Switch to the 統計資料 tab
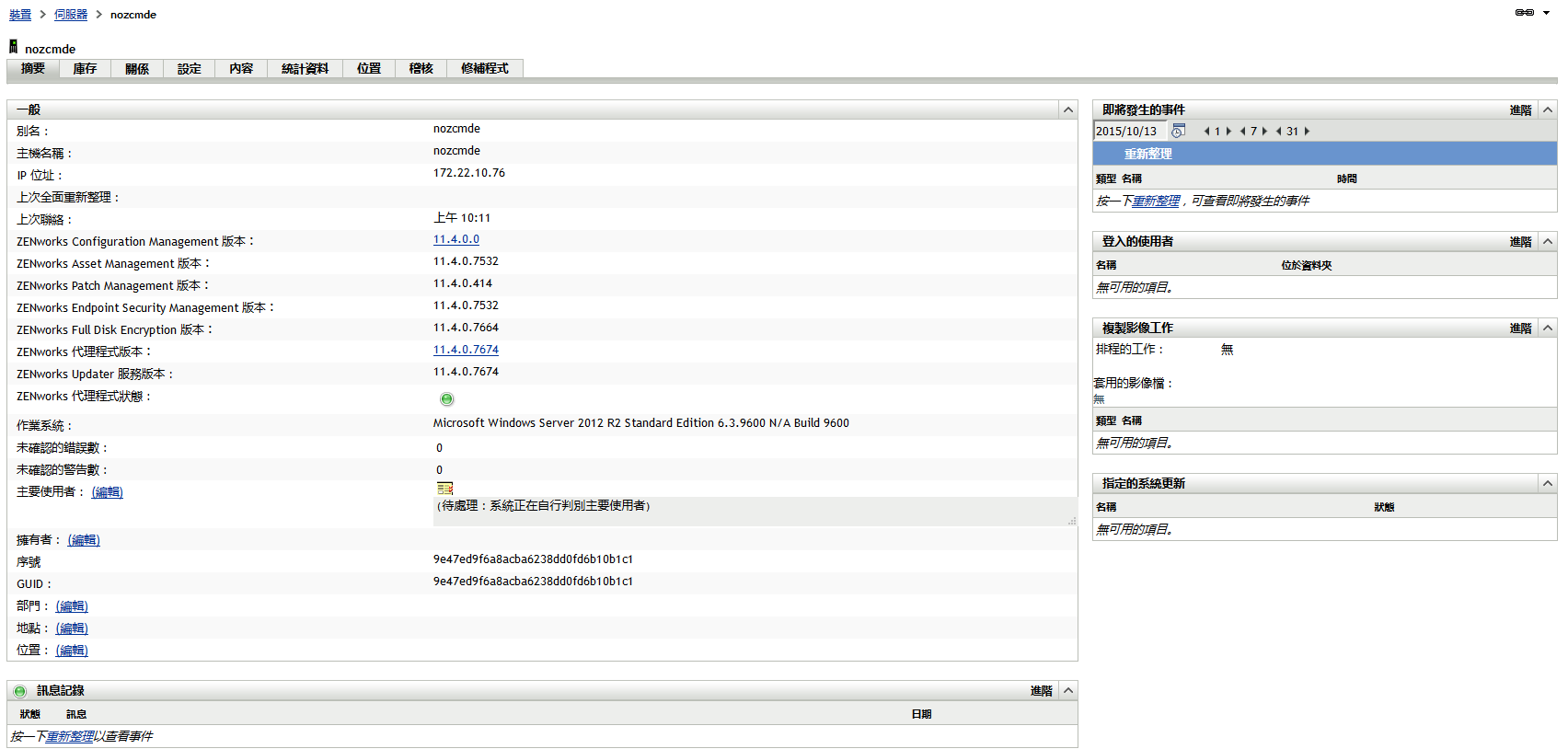Viewport: 1568px width, 749px height. coord(305,69)
